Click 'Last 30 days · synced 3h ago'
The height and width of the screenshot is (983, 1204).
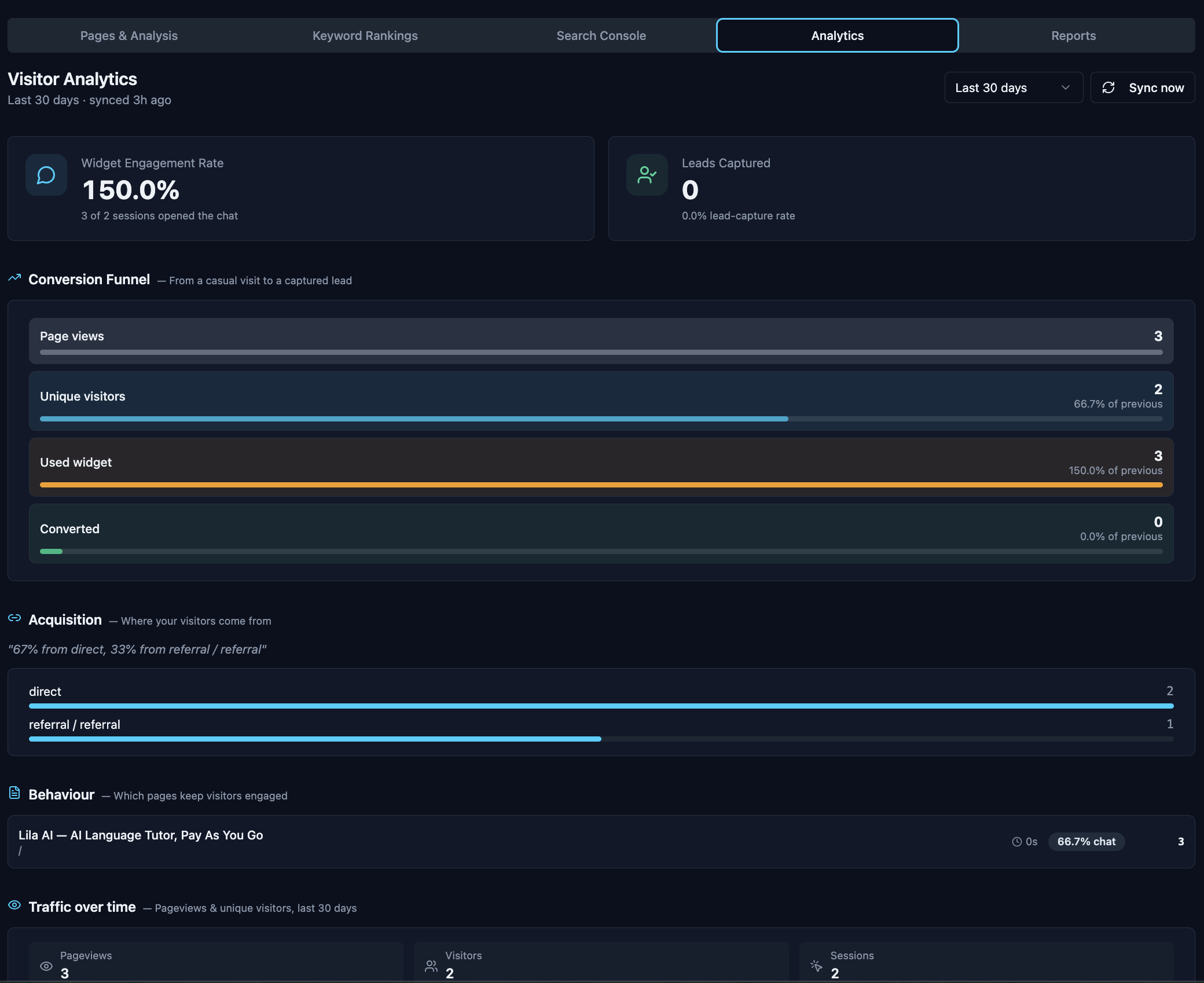click(89, 100)
